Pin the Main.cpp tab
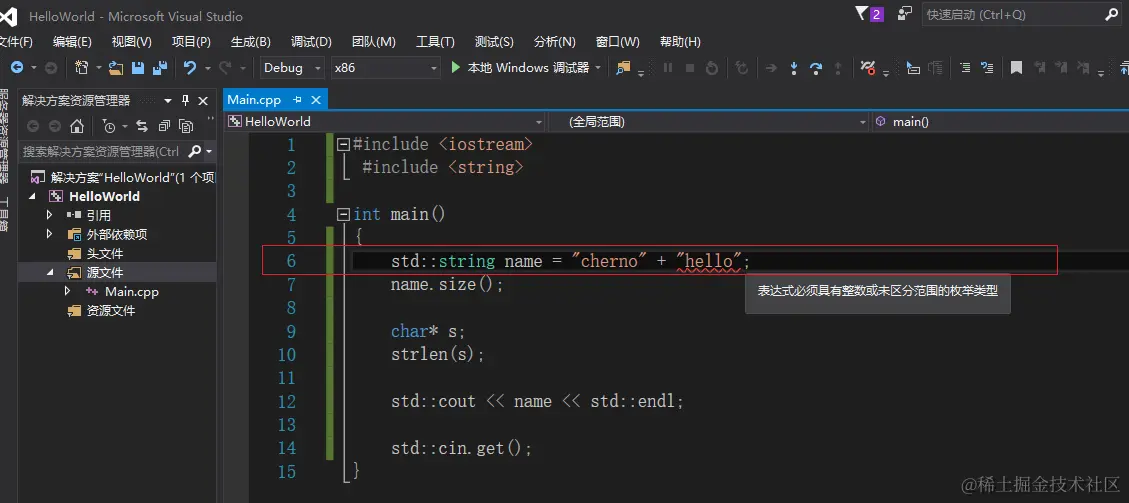1129x503 pixels. point(297,100)
